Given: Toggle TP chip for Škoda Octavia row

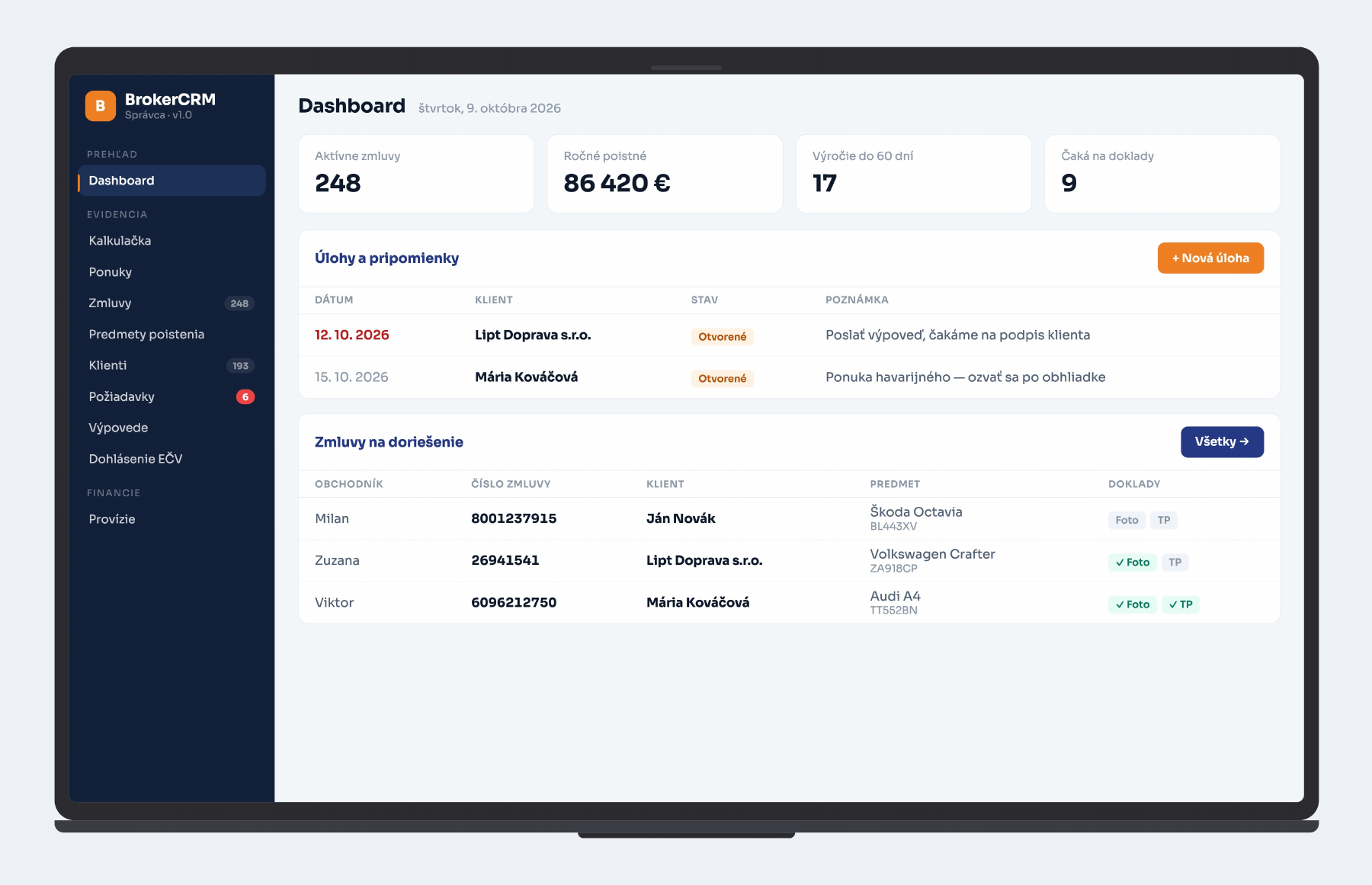Looking at the screenshot, I should (x=1164, y=521).
